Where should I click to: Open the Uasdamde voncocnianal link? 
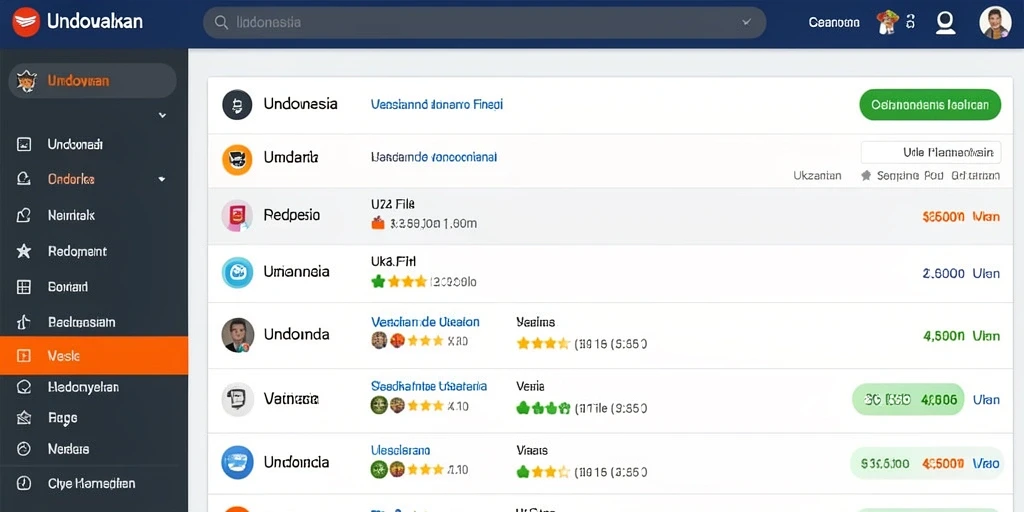pyautogui.click(x=434, y=157)
